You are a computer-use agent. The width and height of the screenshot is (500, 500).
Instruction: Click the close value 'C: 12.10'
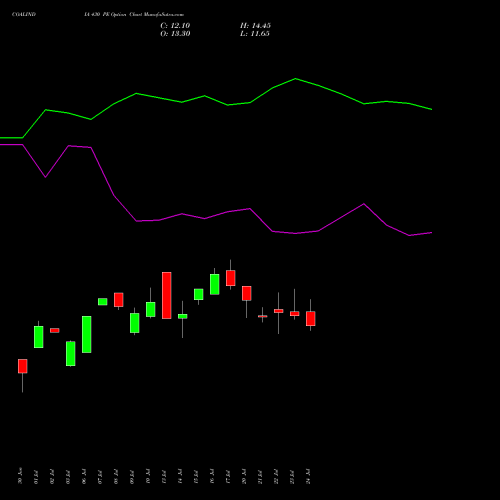(175, 26)
